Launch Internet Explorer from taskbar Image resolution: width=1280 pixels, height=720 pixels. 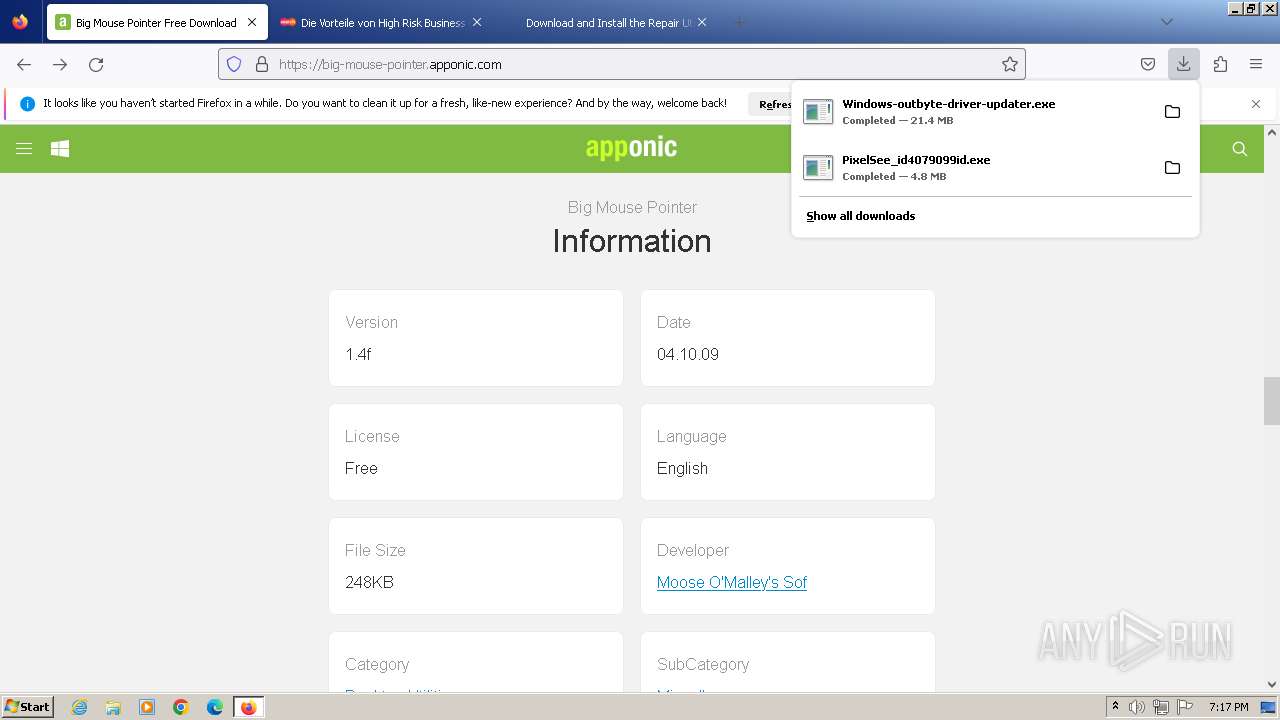[x=79, y=707]
